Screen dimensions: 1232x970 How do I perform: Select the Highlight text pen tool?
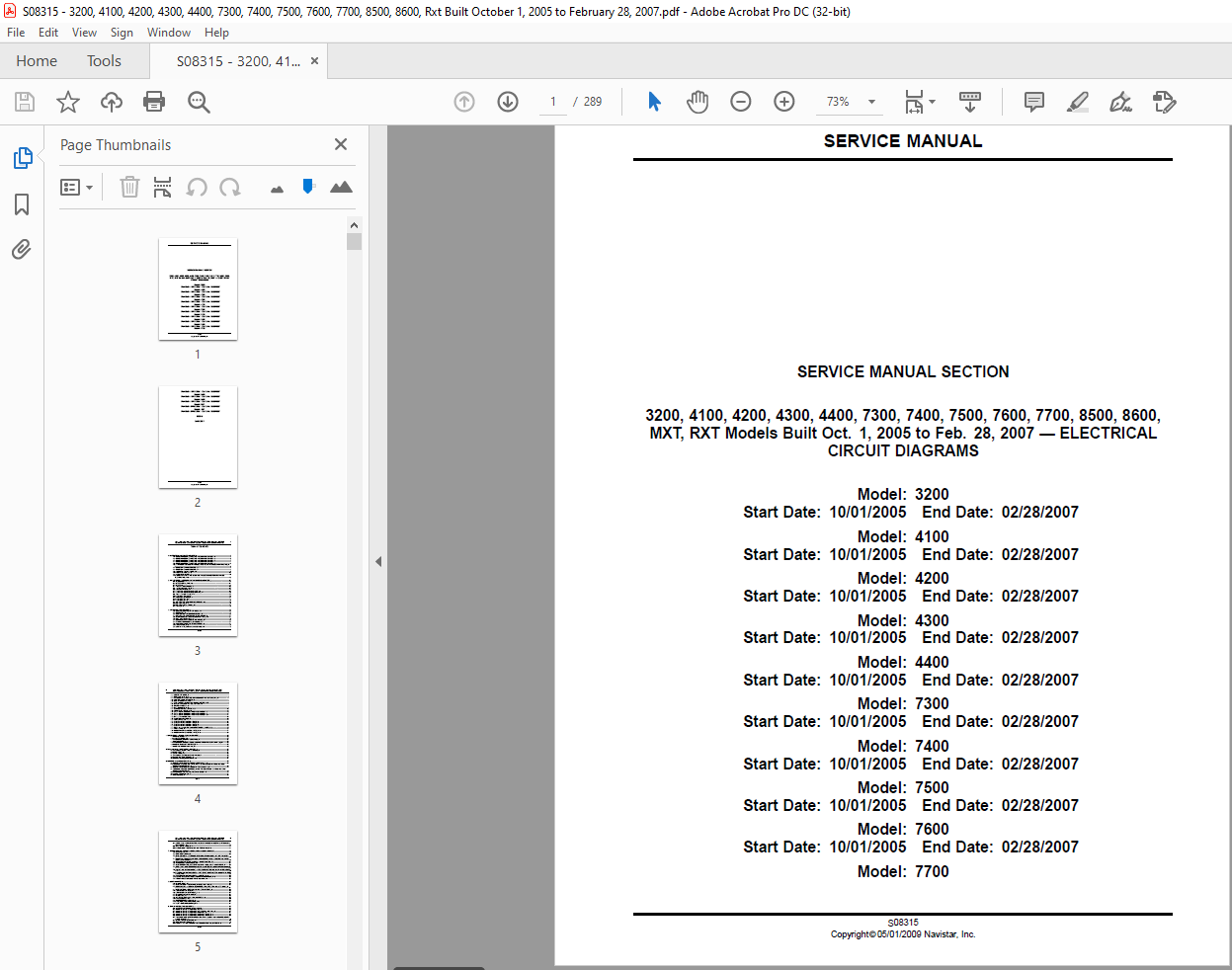tap(1078, 102)
